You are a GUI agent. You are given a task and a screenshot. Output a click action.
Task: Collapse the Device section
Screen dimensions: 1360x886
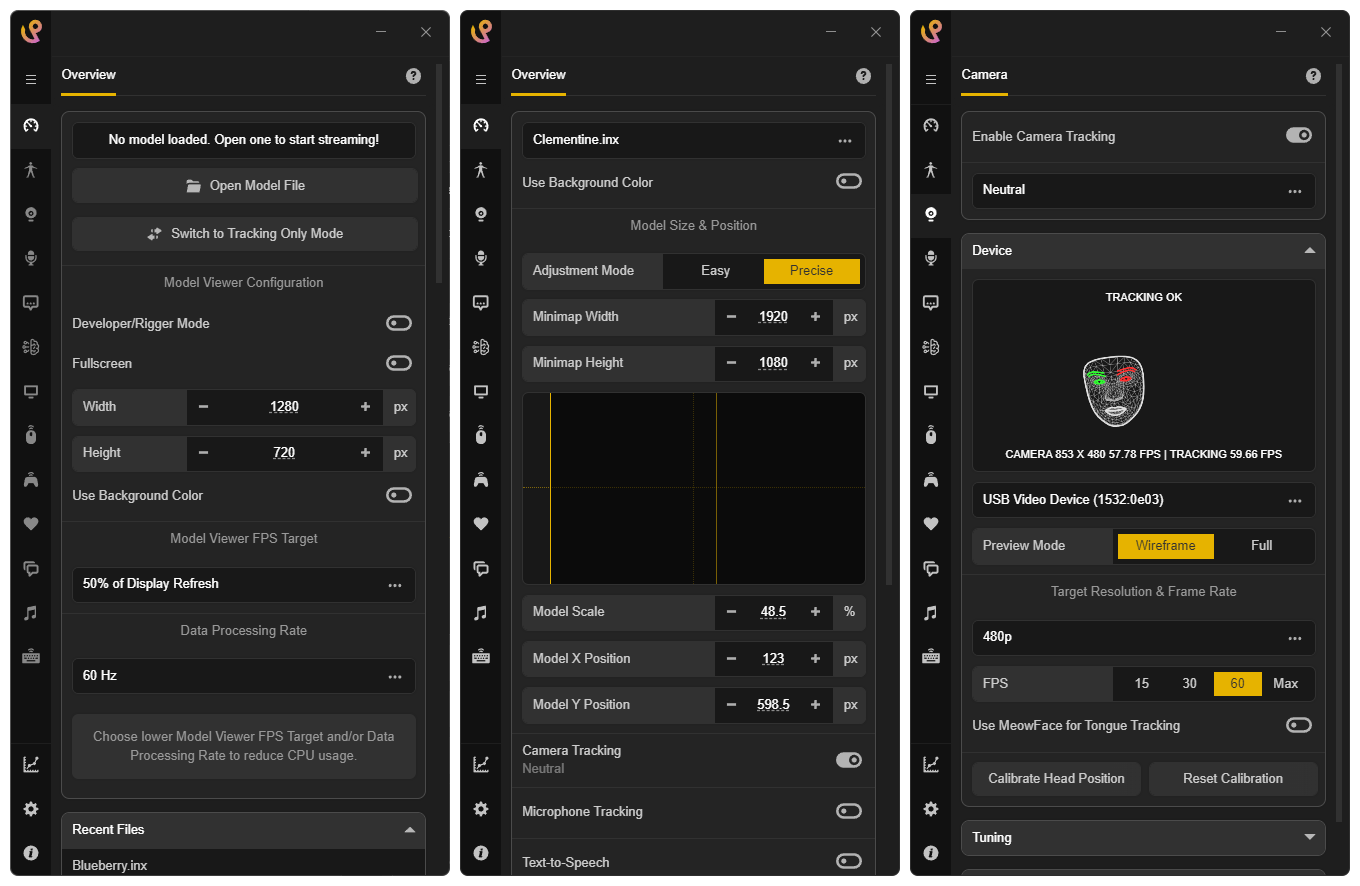(x=1144, y=251)
